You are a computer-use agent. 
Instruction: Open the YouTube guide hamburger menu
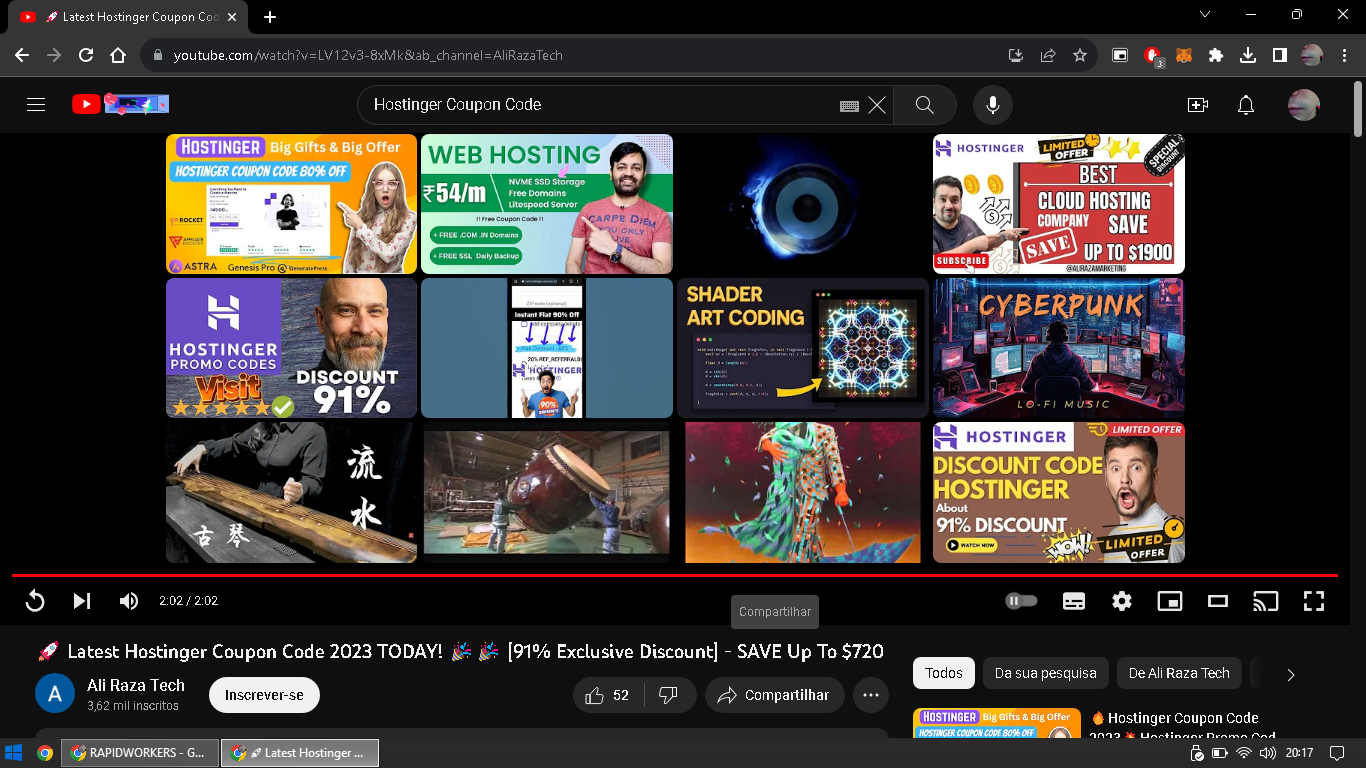click(x=36, y=104)
